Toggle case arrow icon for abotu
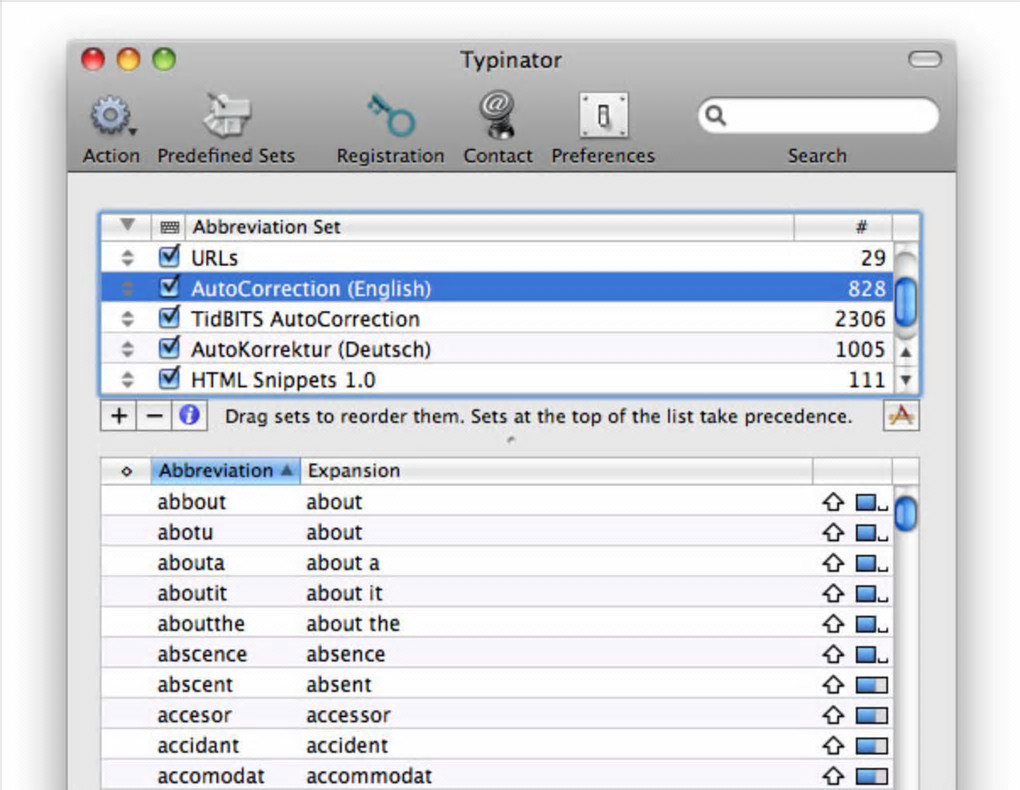 pos(833,533)
